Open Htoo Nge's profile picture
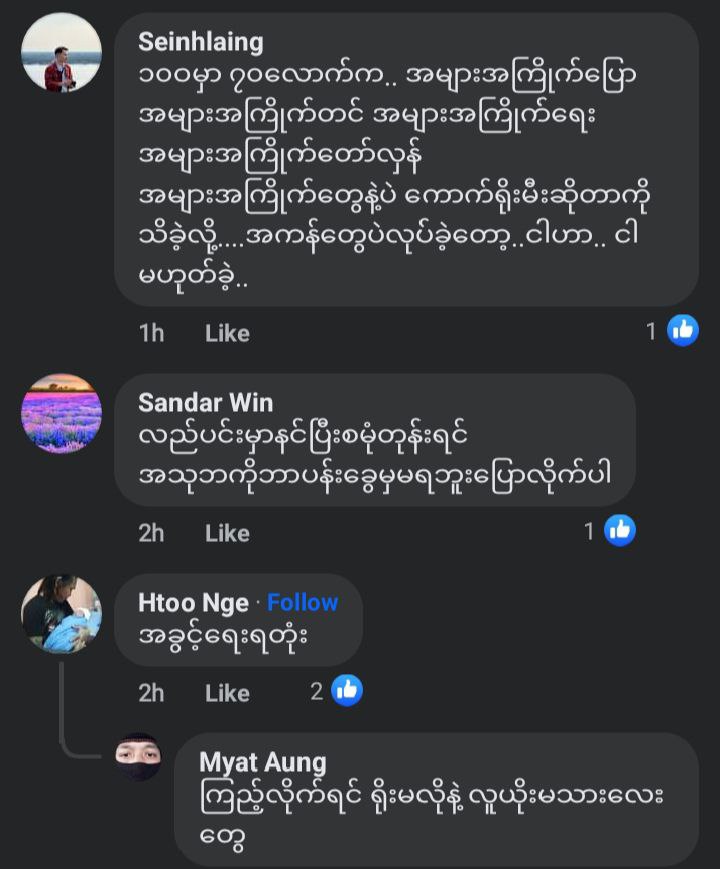 (62, 613)
